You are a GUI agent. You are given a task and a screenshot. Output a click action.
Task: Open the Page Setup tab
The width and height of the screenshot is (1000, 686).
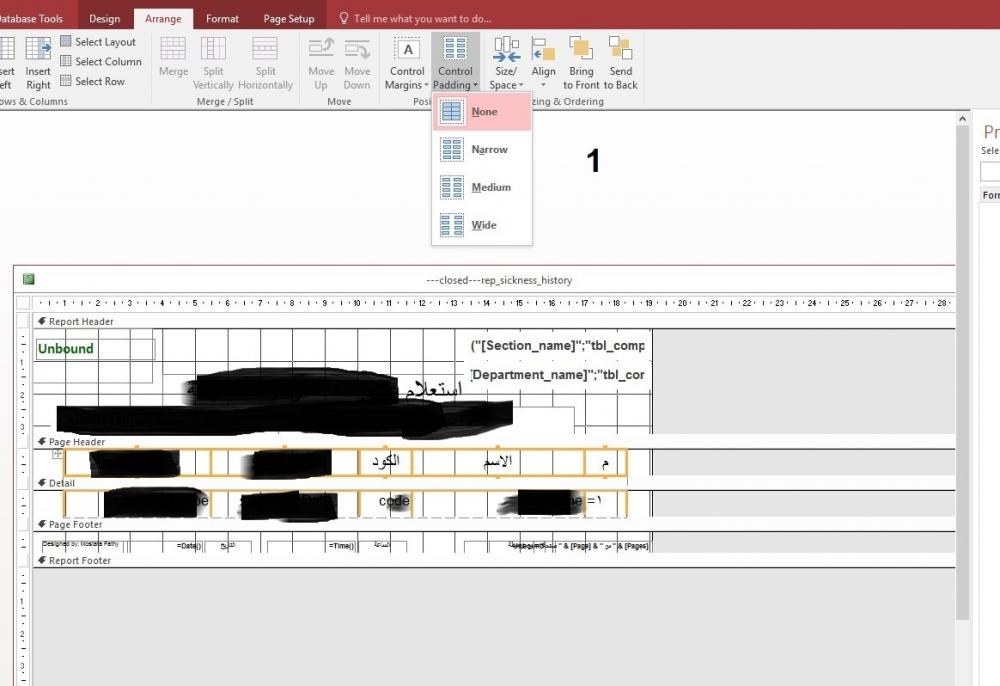coord(288,18)
